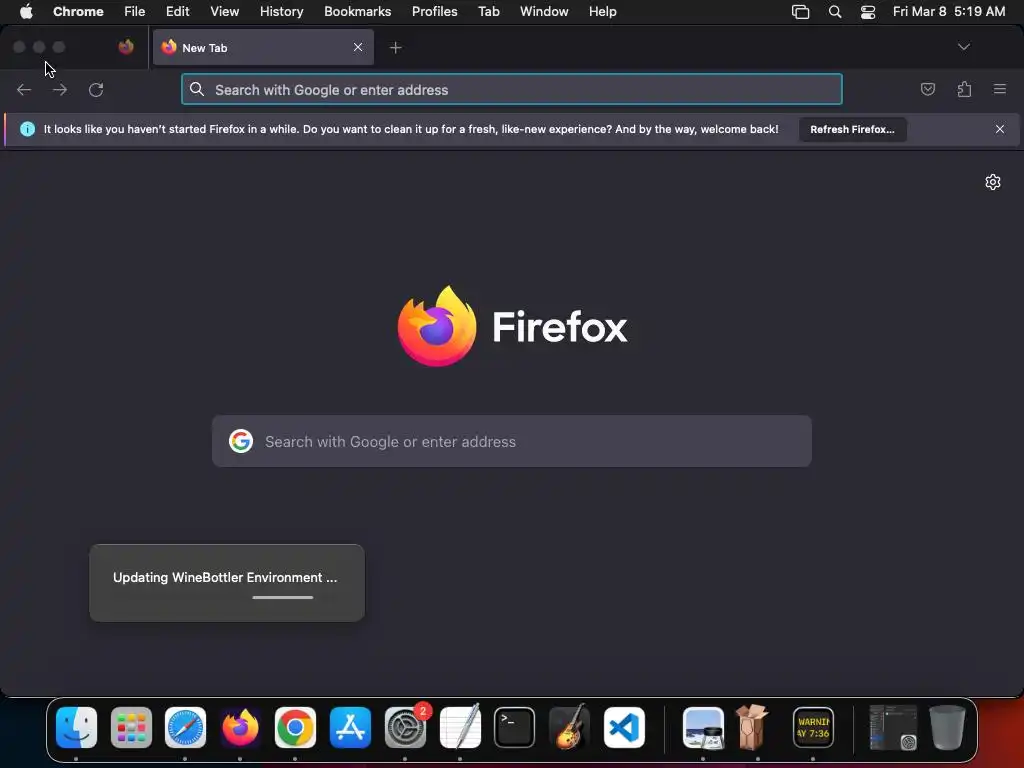Viewport: 1024px width, 768px height.
Task: Open TextEdit from the Dock
Action: 460,728
